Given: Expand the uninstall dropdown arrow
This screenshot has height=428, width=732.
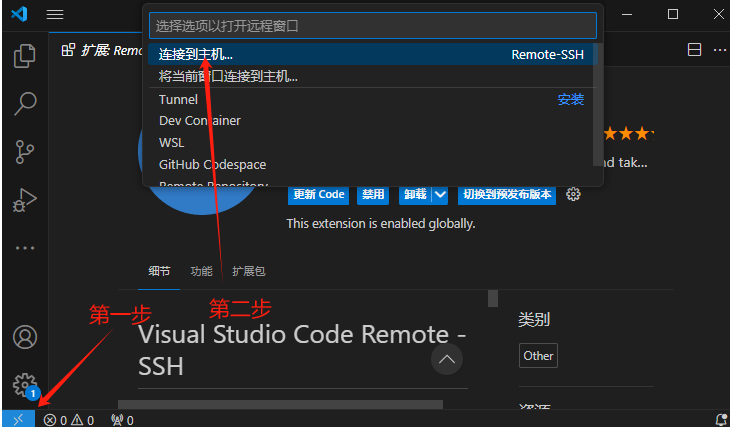Looking at the screenshot, I should tap(440, 194).
